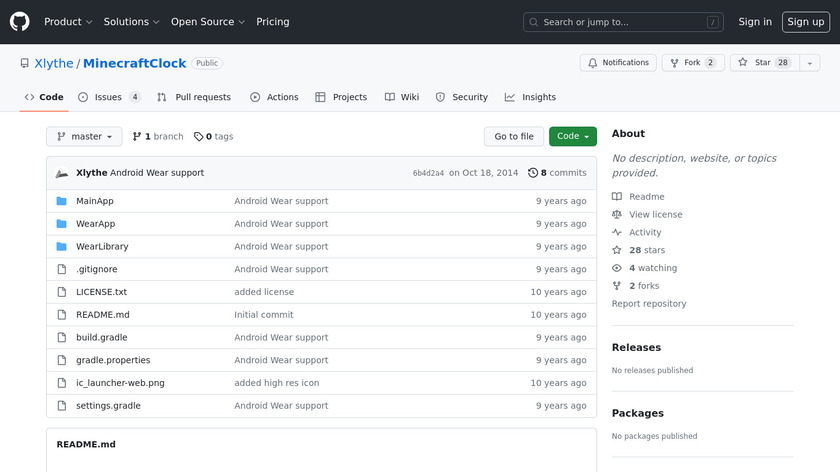Click the commit history clock icon
The image size is (840, 472).
pyautogui.click(x=533, y=173)
